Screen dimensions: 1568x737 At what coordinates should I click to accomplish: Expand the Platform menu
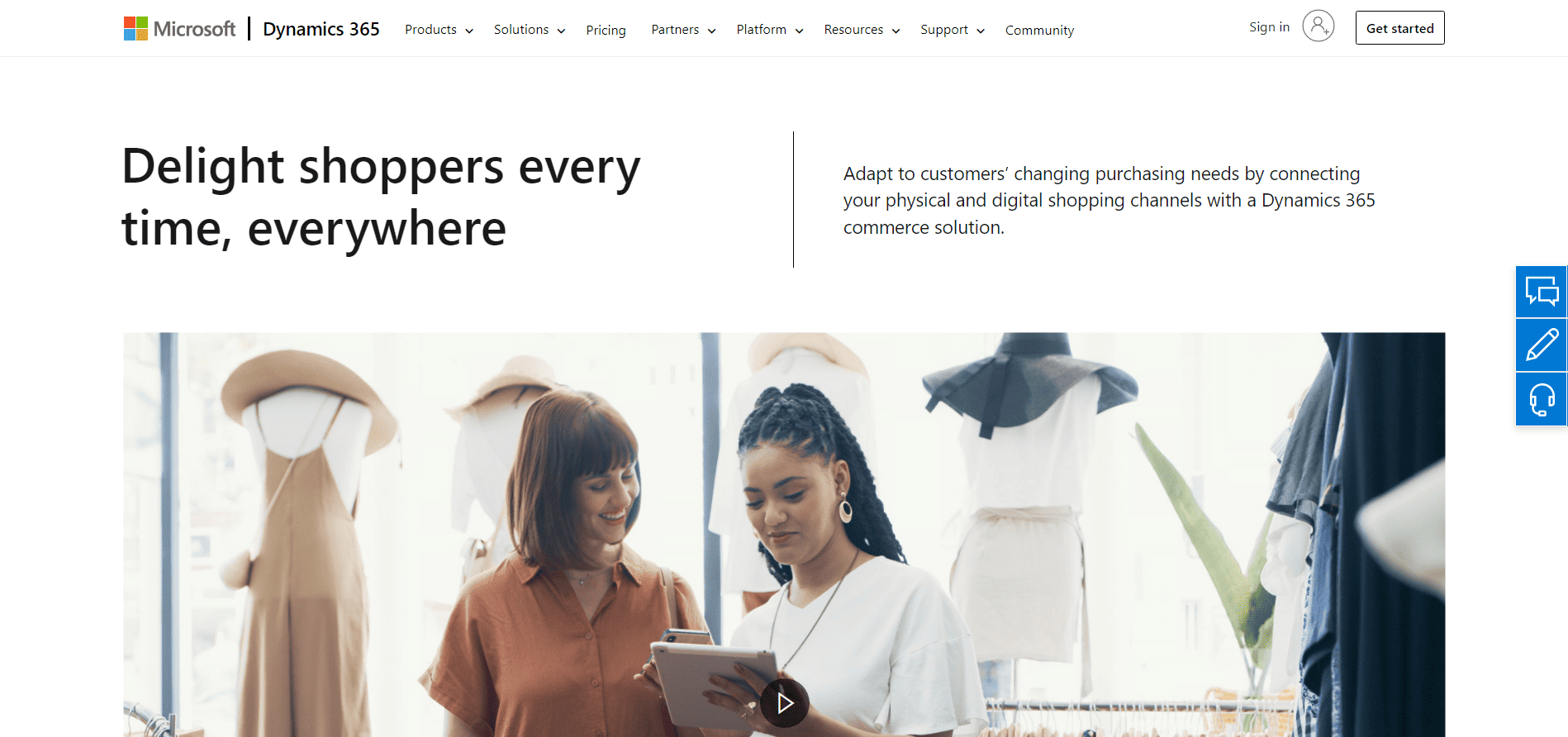click(769, 30)
